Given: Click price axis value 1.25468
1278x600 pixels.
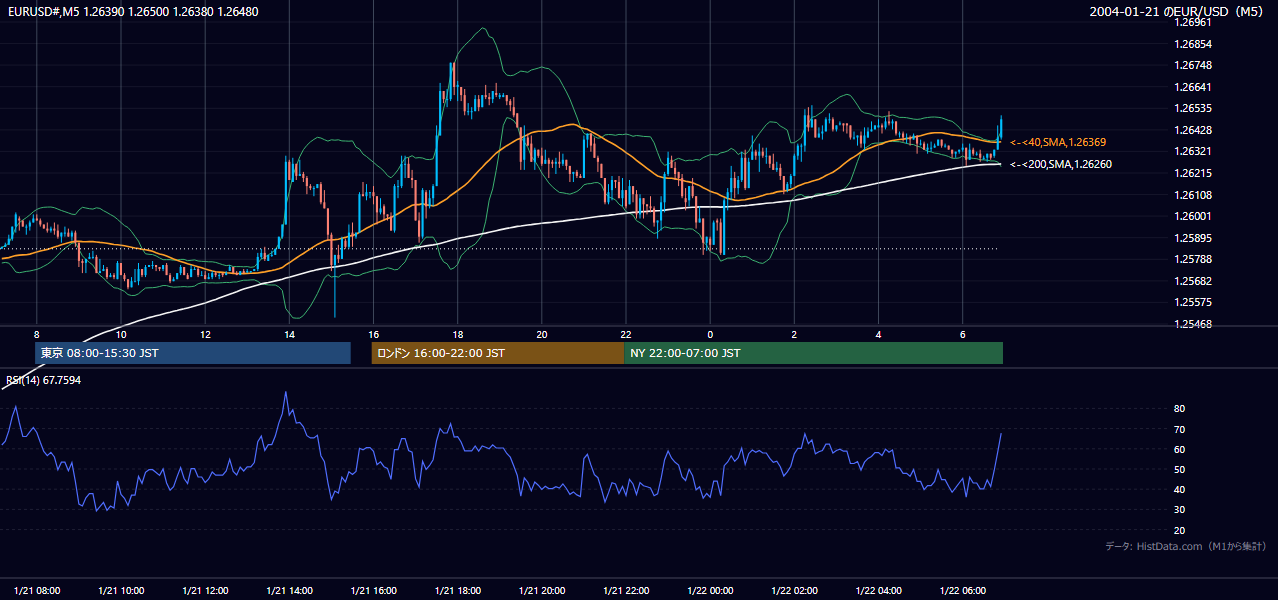Looking at the screenshot, I should 1194,324.
